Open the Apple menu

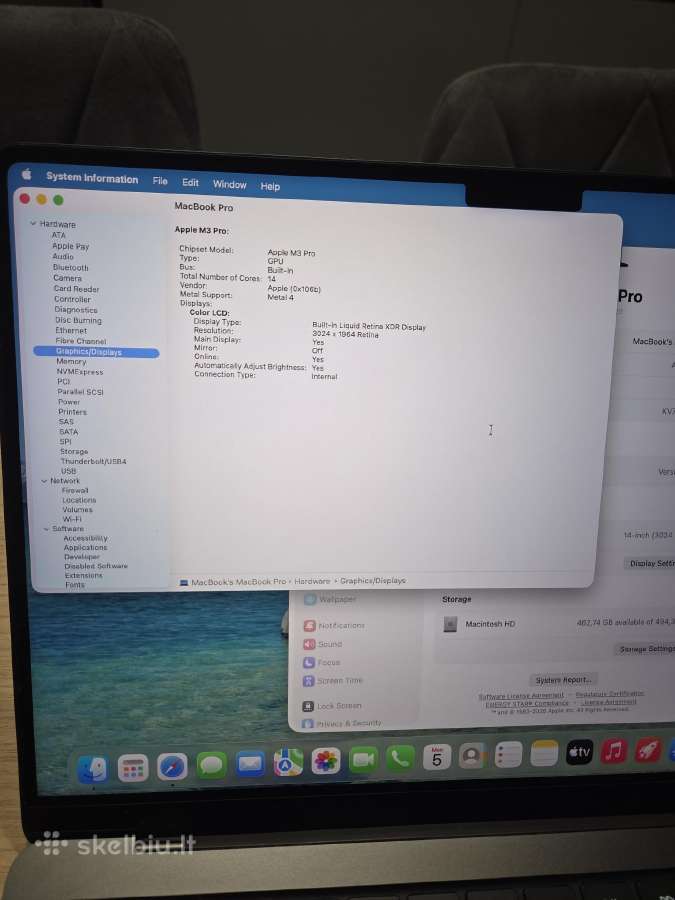pos(26,174)
